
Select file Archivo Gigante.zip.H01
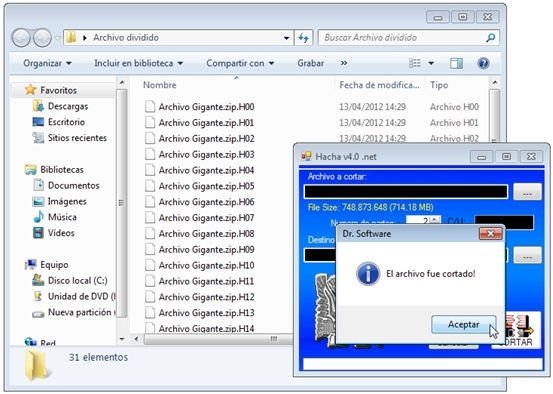point(206,123)
